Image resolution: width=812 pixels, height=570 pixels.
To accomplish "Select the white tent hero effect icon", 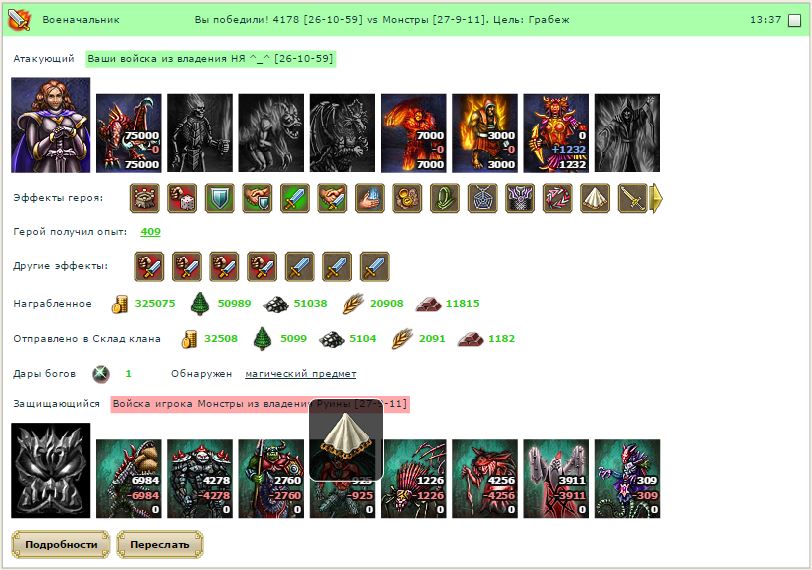I will coord(595,198).
